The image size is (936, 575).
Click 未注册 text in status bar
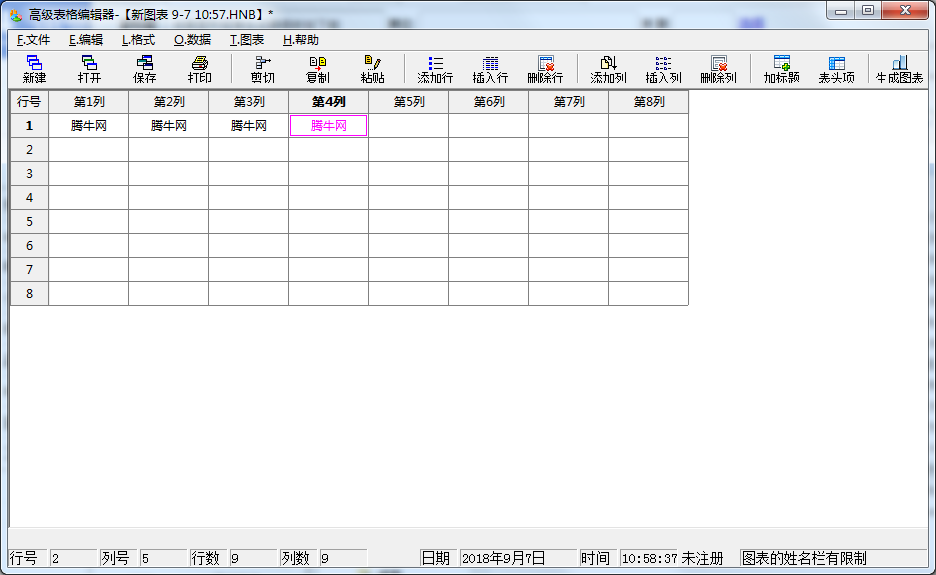pyautogui.click(x=702, y=558)
